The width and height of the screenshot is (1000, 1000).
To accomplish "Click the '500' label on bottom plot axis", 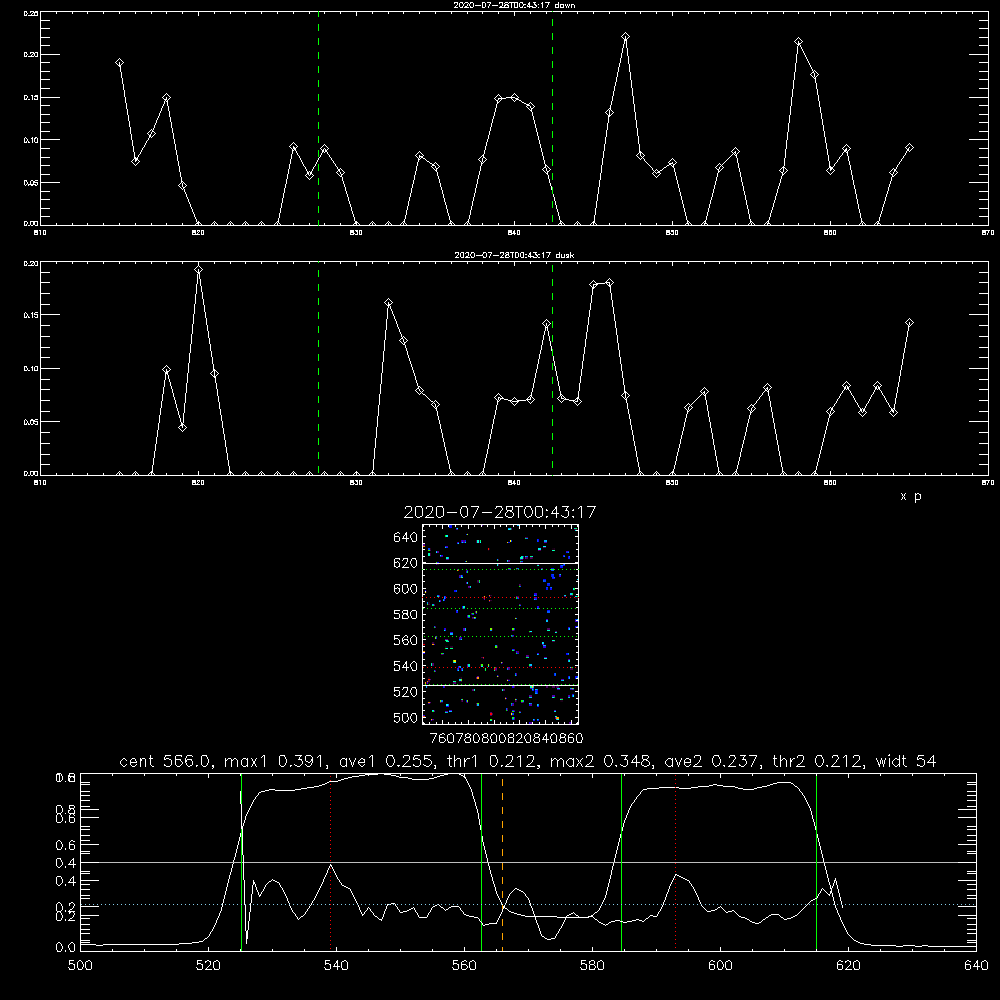I will (x=80, y=966).
